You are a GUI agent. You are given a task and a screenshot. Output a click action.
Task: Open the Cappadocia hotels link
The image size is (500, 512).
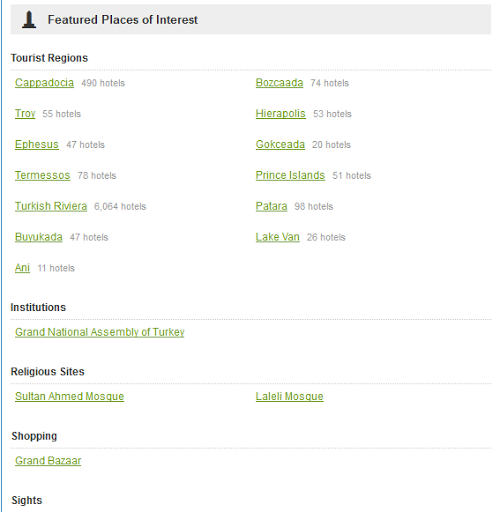(44, 83)
